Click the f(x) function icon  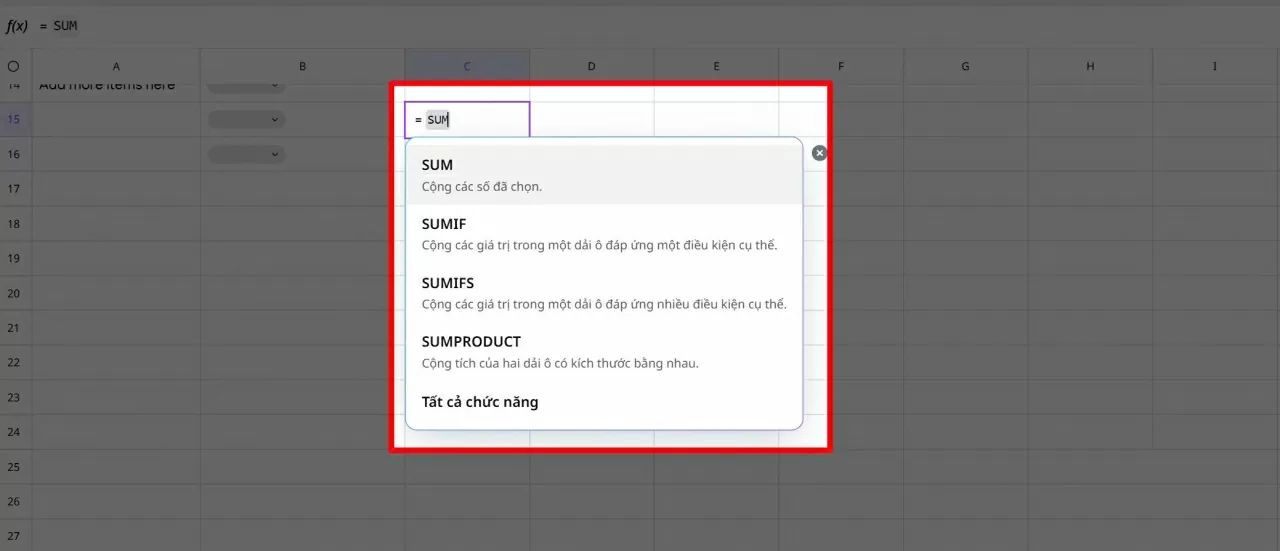pos(17,26)
